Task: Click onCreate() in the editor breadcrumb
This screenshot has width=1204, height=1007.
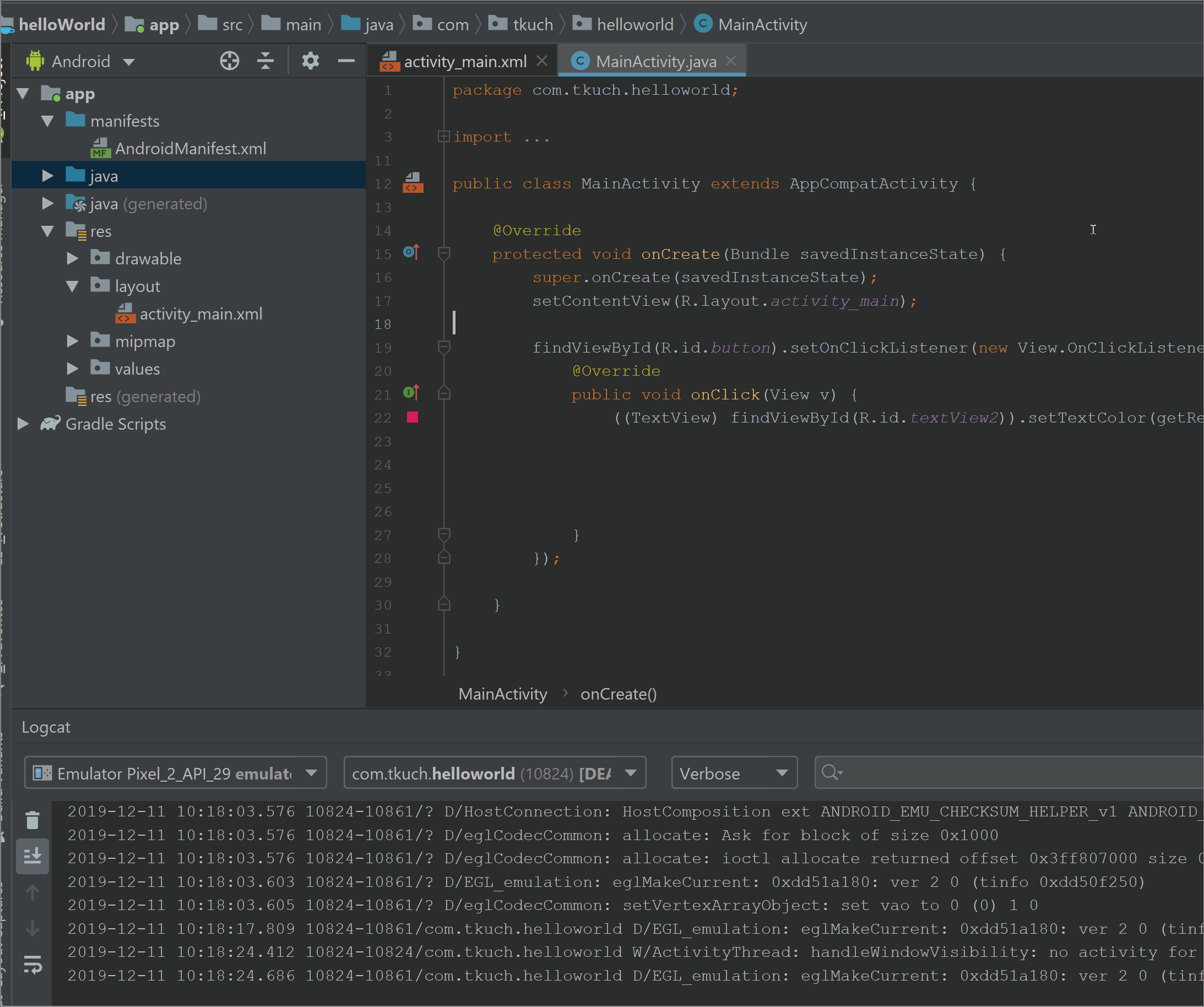Action: [x=618, y=694]
